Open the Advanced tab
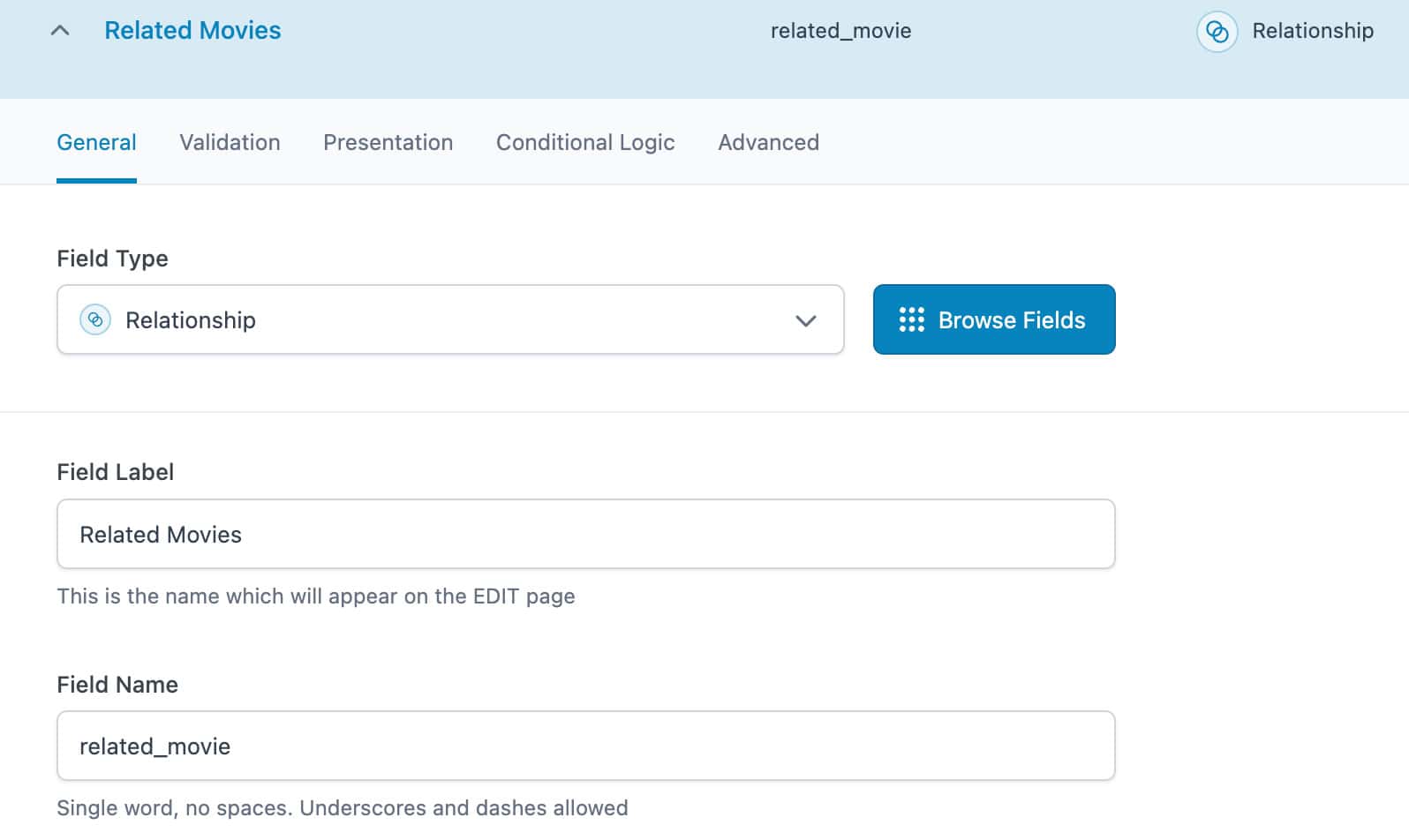Screen dimensions: 1409x840 (768, 142)
